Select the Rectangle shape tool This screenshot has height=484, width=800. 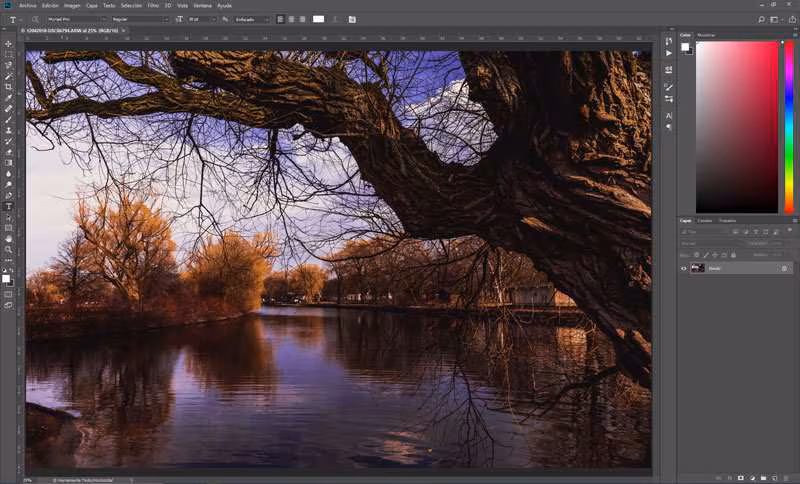point(8,228)
